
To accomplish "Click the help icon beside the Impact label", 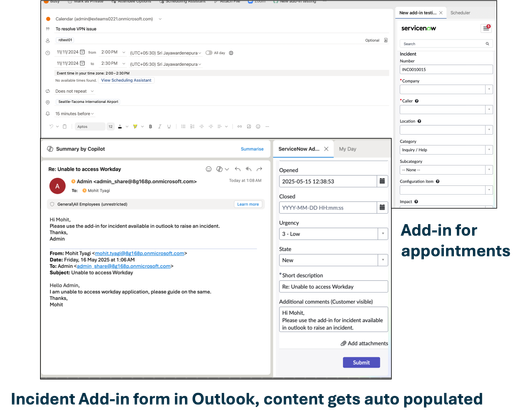I will point(416,202).
